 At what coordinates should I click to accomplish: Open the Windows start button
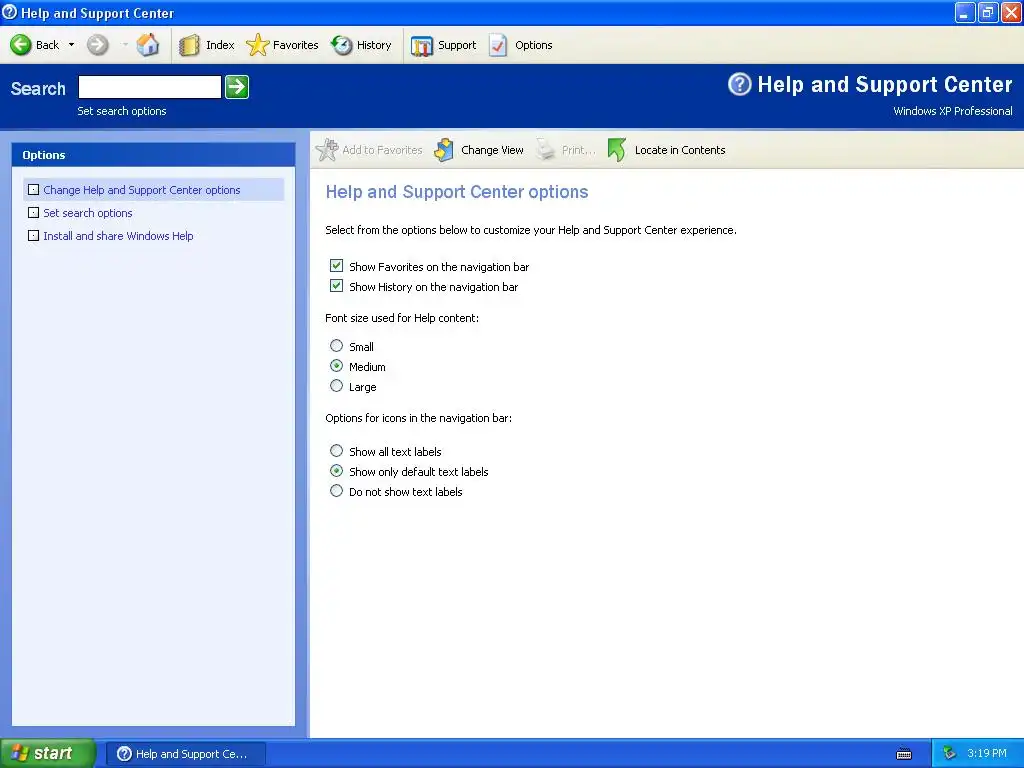[x=48, y=754]
